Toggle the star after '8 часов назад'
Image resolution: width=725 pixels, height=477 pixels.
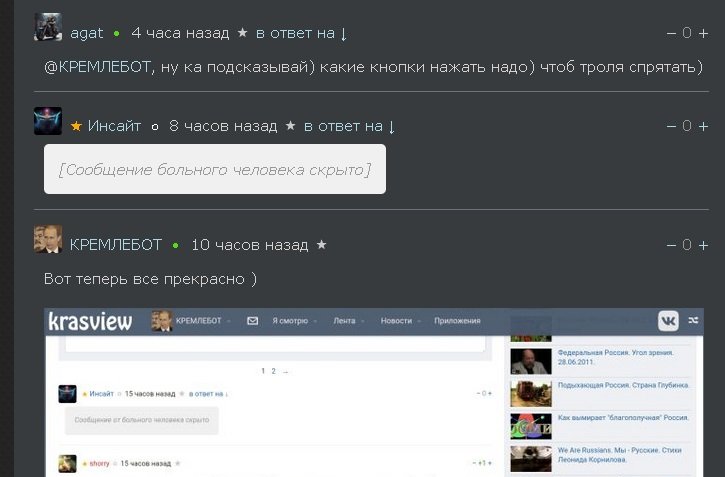290,126
